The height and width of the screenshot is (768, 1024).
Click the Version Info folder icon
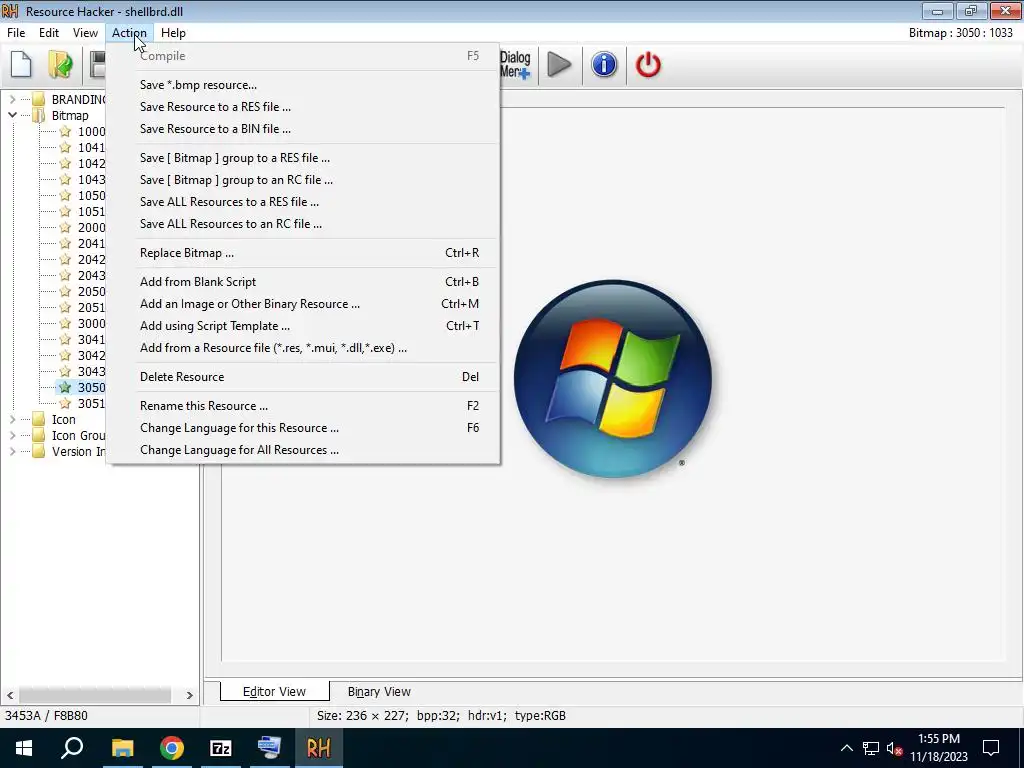tap(39, 451)
